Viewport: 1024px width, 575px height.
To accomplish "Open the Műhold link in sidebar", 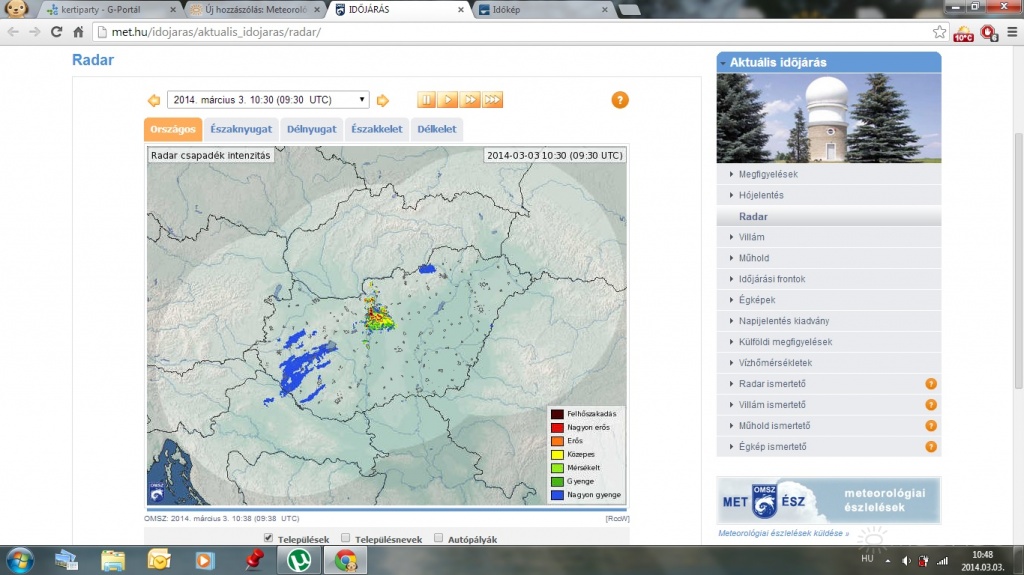I will (754, 258).
